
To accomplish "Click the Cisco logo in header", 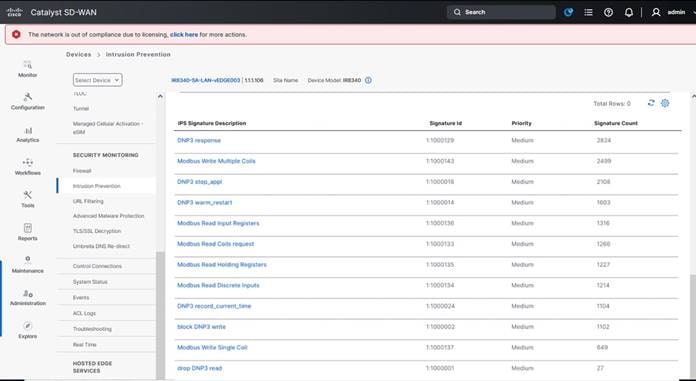I will coord(14,12).
